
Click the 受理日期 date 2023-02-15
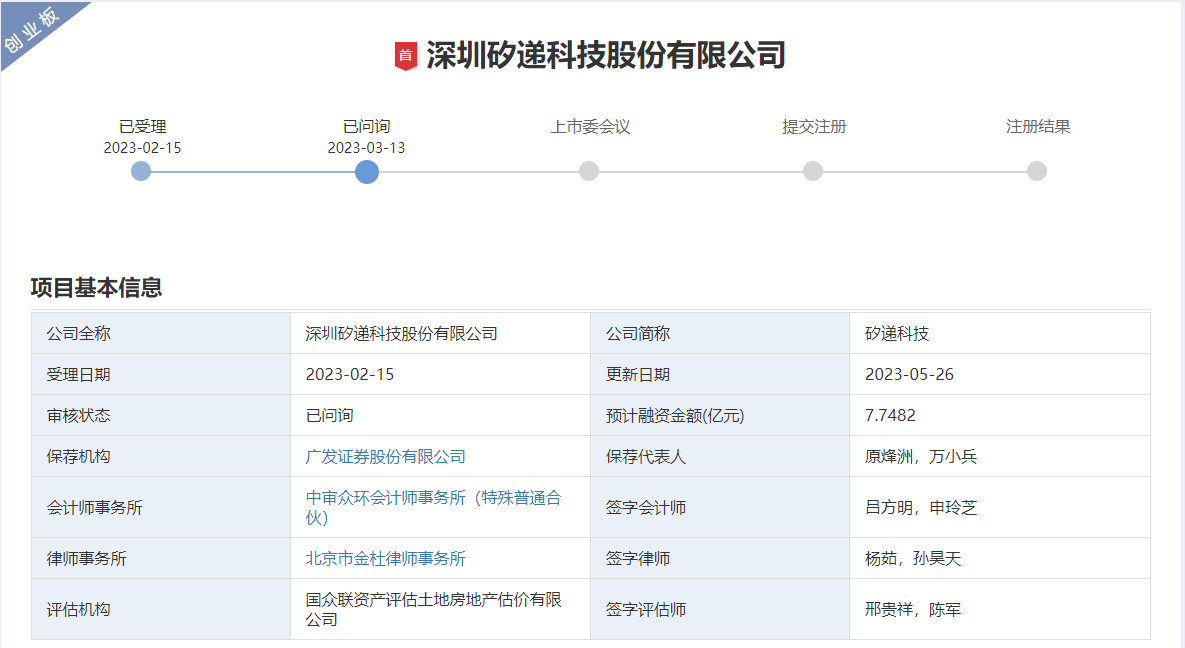coord(350,374)
